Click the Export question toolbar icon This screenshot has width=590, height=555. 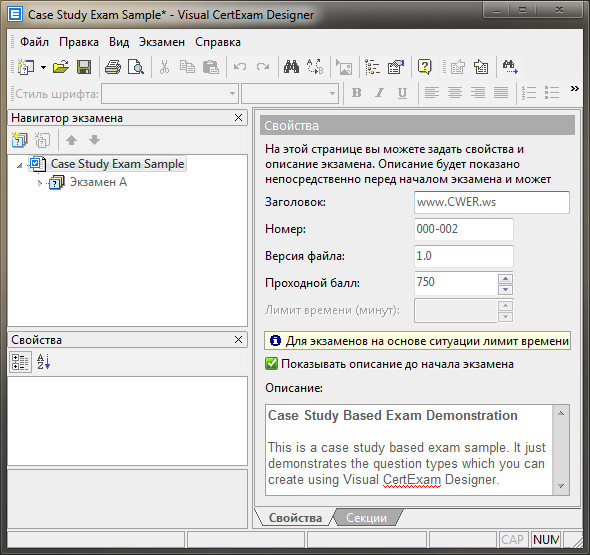(x=458, y=67)
